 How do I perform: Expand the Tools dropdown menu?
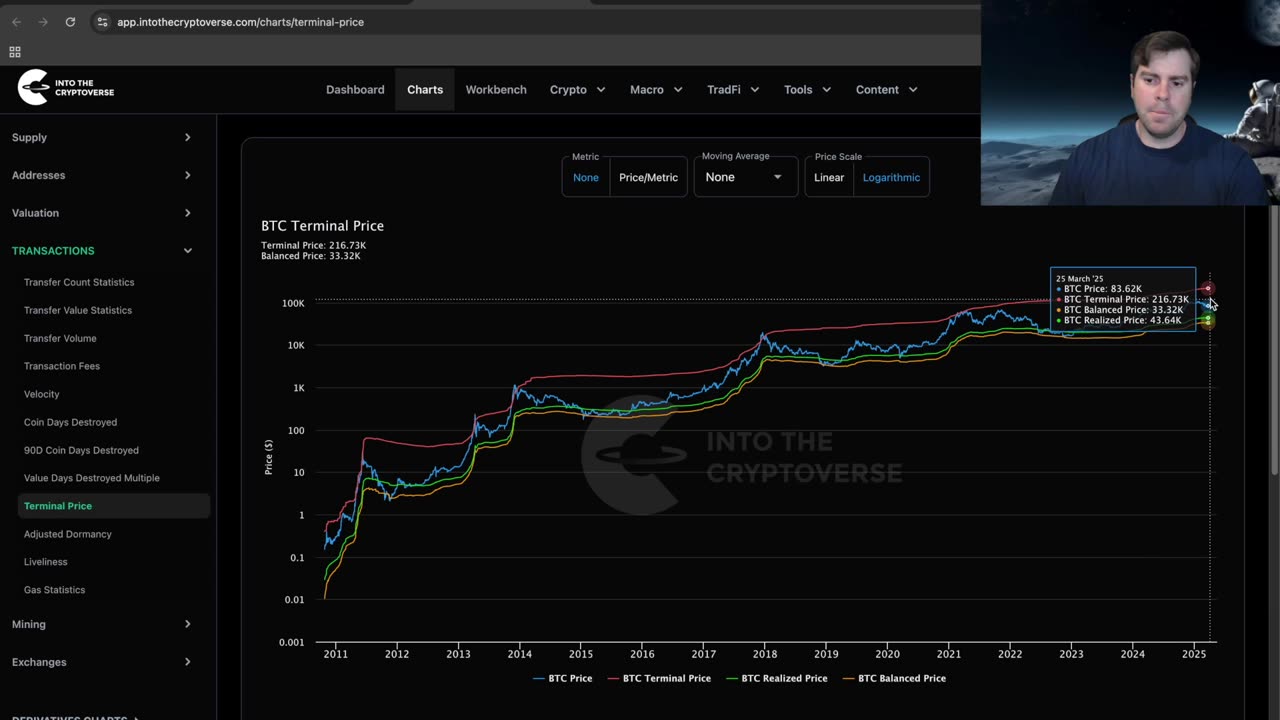(x=808, y=90)
